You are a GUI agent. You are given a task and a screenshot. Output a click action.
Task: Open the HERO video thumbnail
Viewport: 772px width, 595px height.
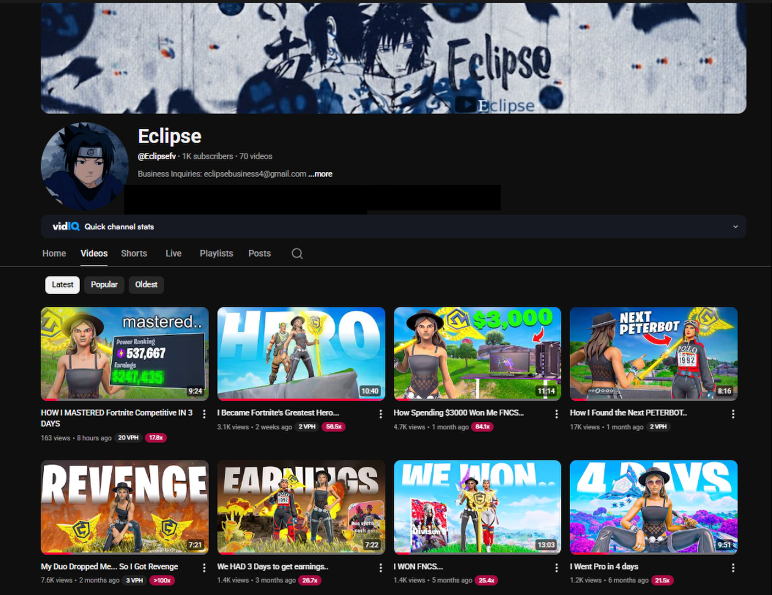[301, 354]
